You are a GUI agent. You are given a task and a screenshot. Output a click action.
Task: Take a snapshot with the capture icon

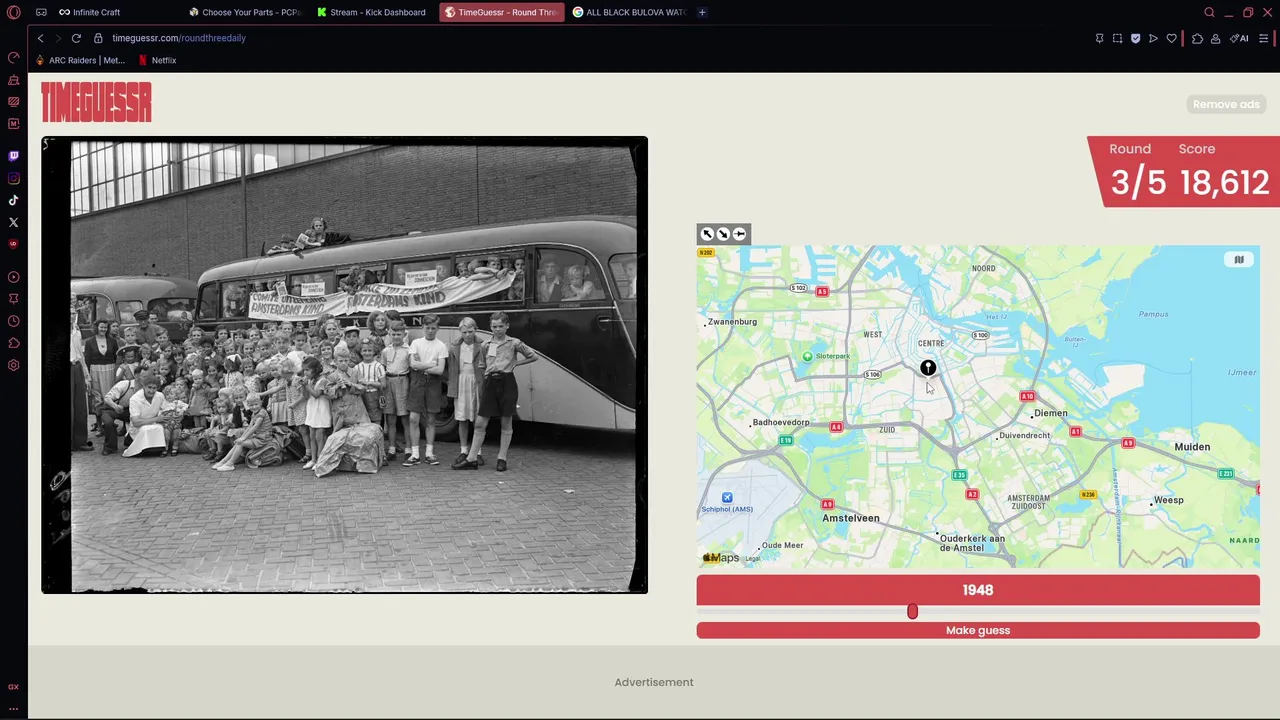(1117, 38)
